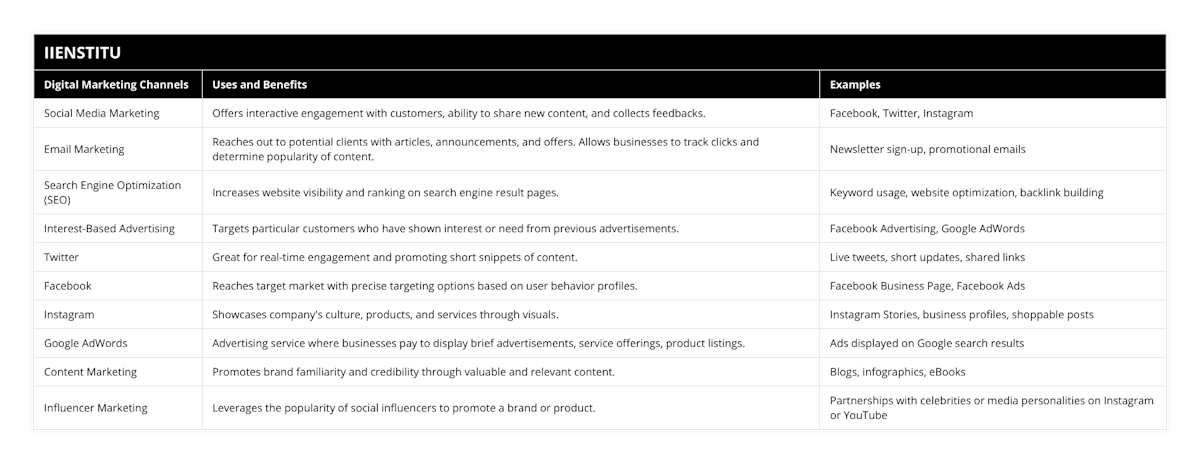Click the Twitter channel cell
The width and height of the screenshot is (1200, 463).
[62, 257]
